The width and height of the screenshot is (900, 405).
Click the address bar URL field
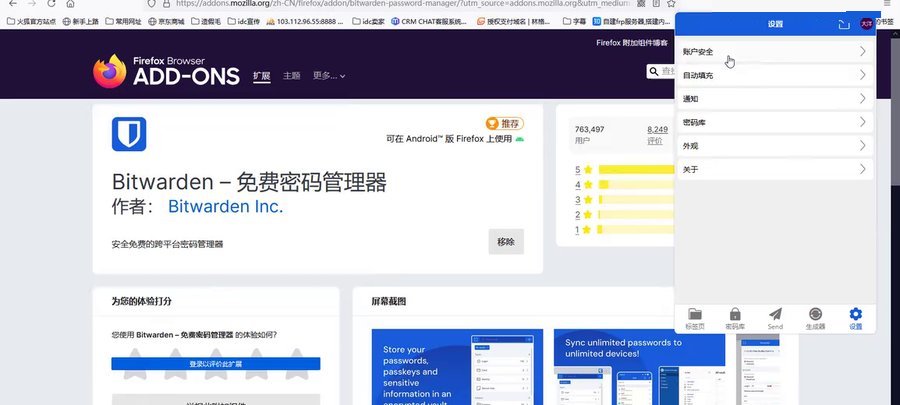coord(402,3)
